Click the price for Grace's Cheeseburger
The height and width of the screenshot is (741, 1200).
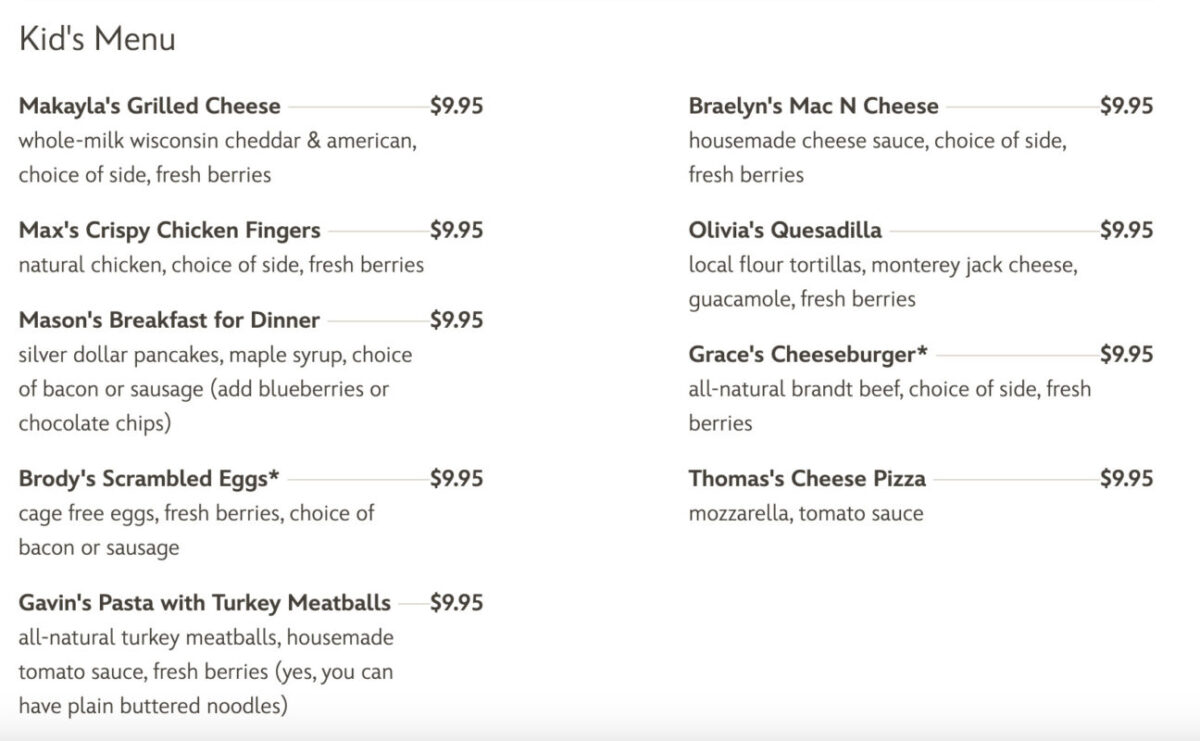pyautogui.click(x=1126, y=354)
